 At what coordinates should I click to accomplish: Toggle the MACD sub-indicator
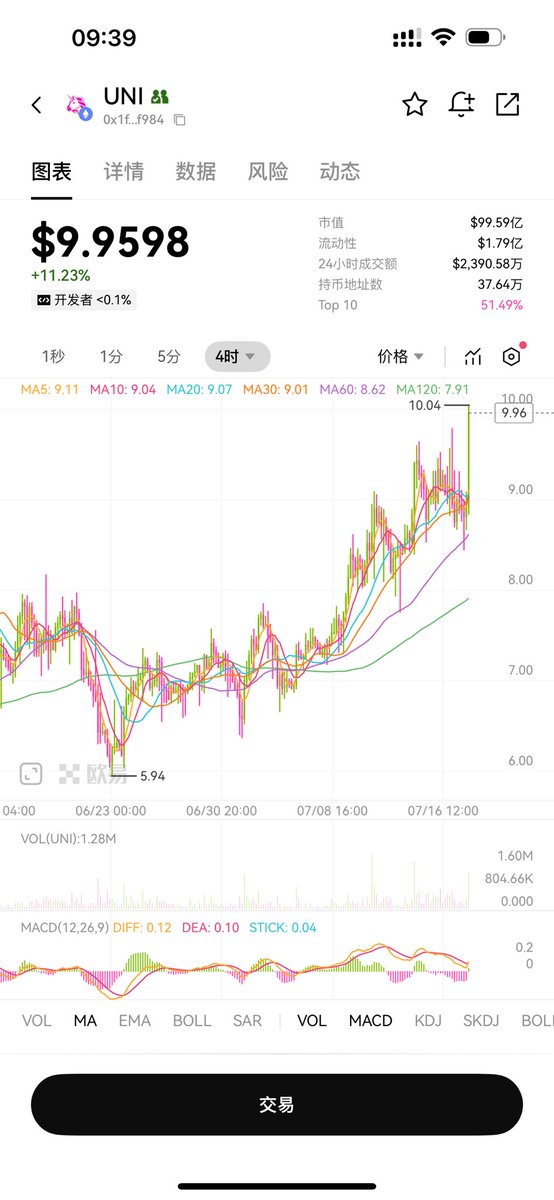point(370,1021)
